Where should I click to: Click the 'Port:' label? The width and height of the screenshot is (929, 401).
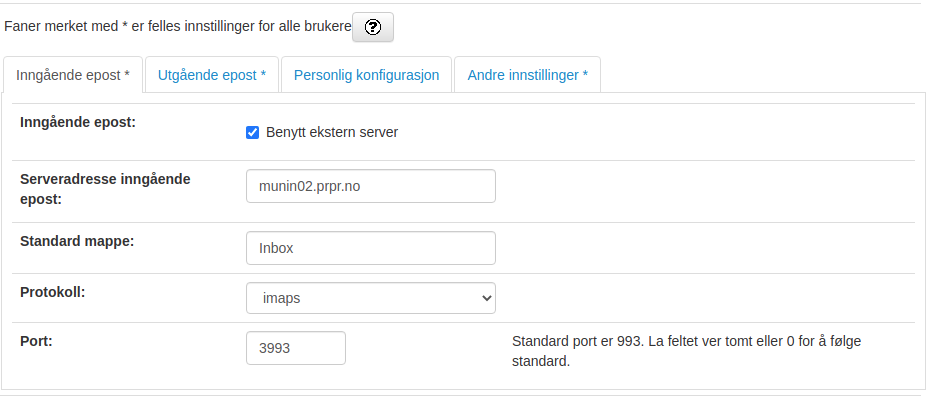click(36, 341)
